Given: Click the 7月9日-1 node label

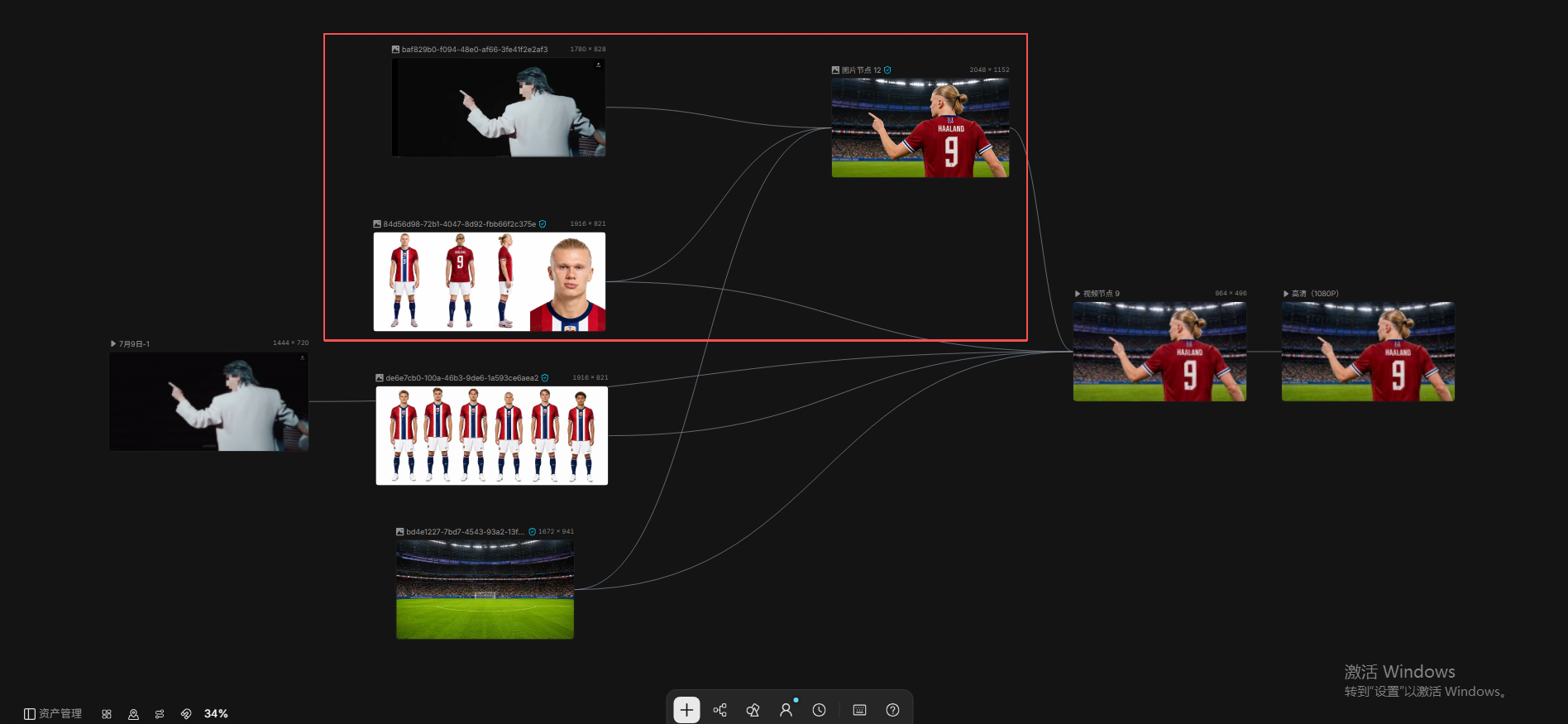Looking at the screenshot, I should point(135,343).
